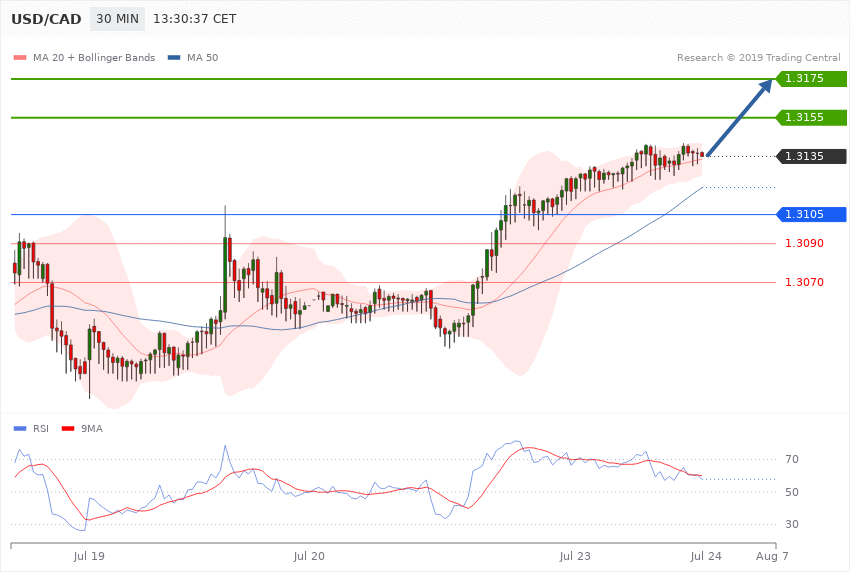Click the RSI 50 level label
This screenshot has width=850, height=576.
(791, 492)
